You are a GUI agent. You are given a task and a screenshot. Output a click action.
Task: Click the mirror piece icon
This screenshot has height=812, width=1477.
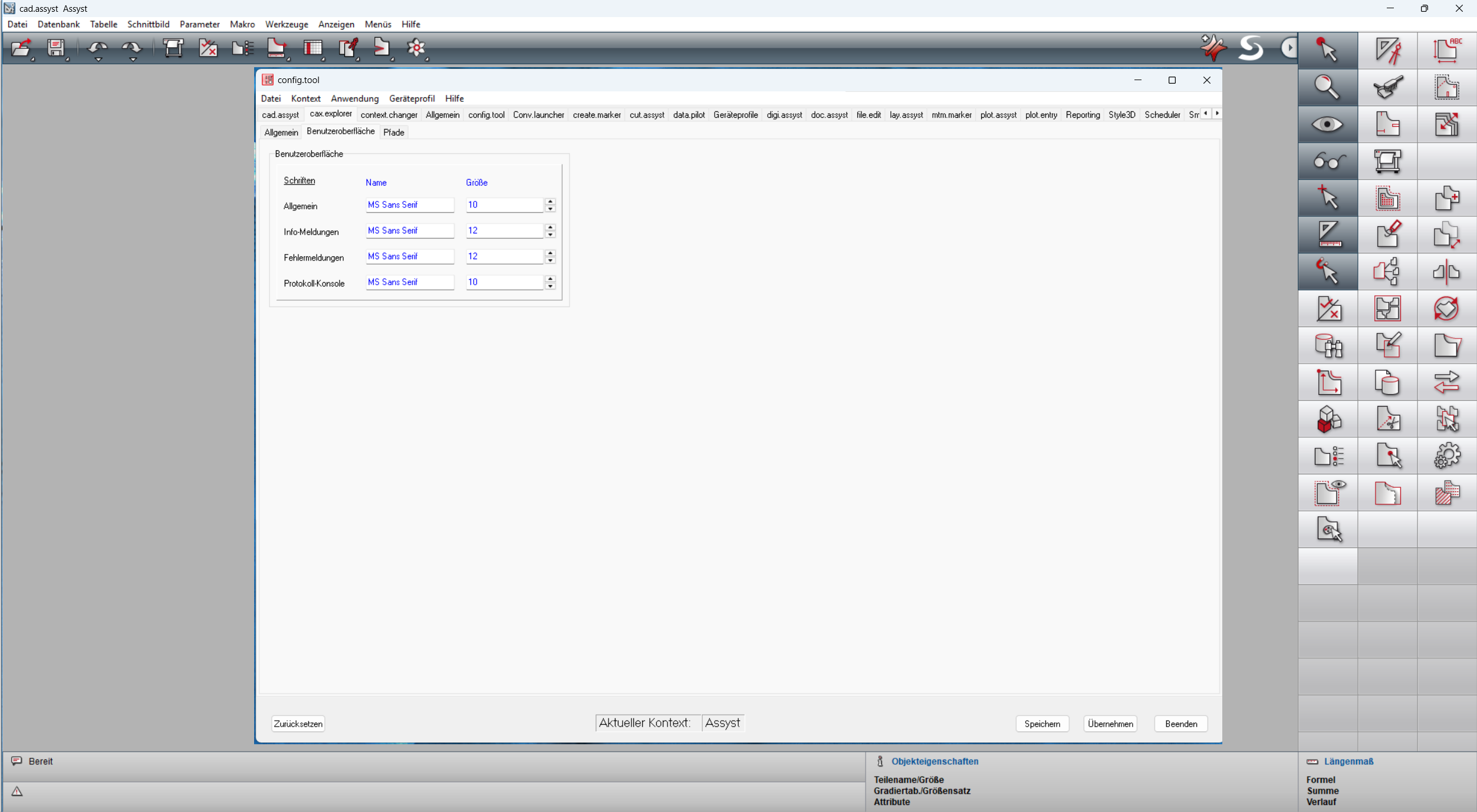pyautogui.click(x=1447, y=272)
